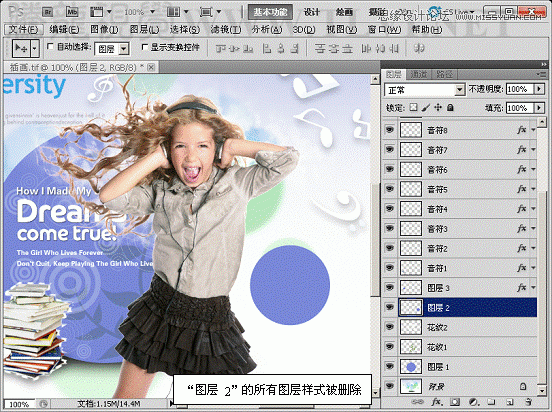The width and height of the screenshot is (552, 412).
Task: Switch to the 设计 workspace
Action: tap(312, 12)
